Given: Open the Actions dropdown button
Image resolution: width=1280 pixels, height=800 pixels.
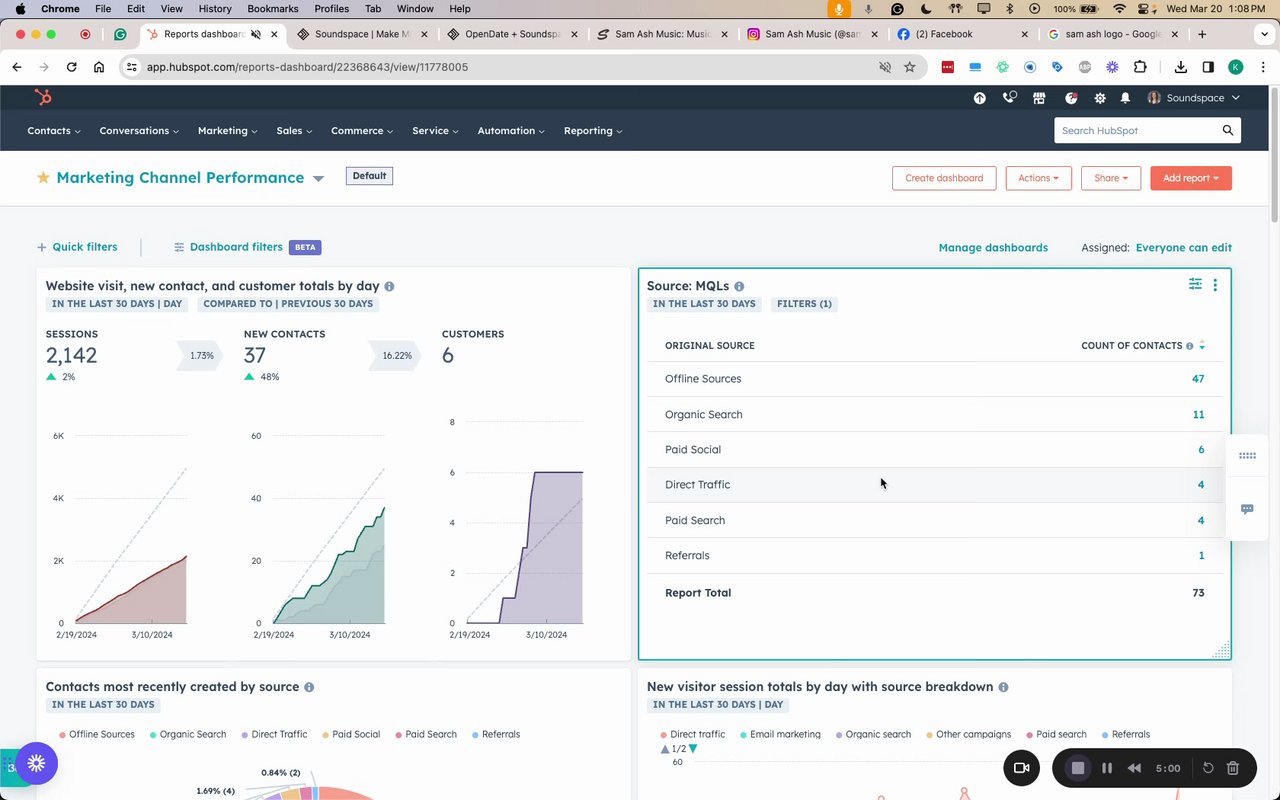Looking at the screenshot, I should [1038, 178].
